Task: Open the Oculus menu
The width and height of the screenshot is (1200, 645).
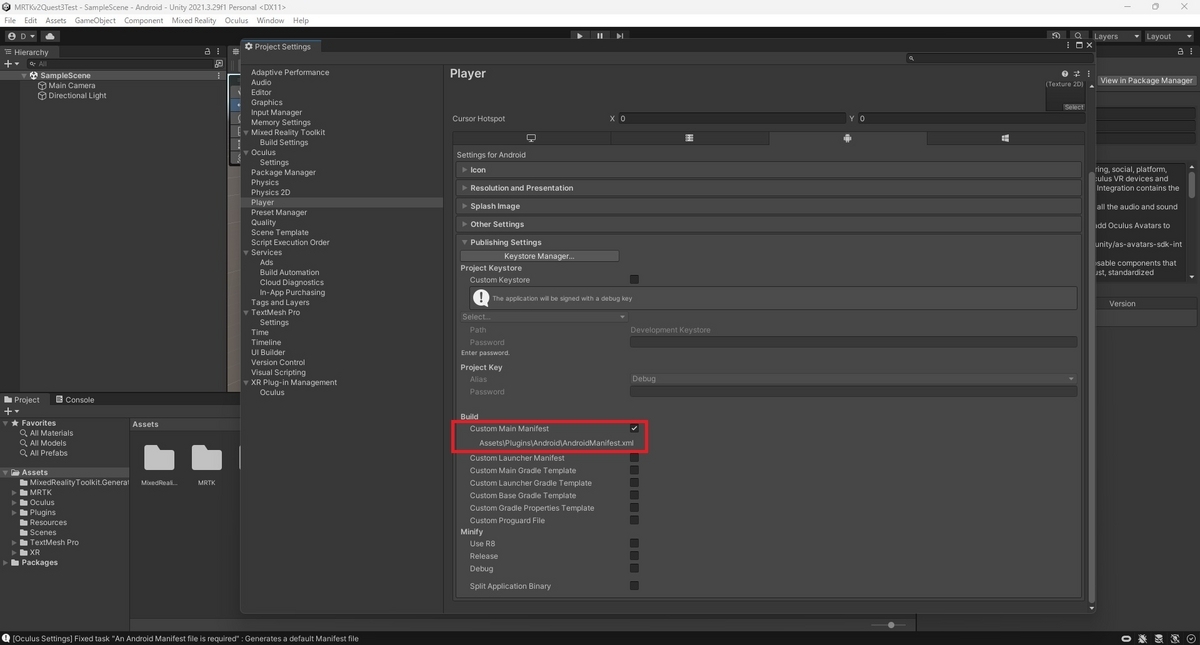Action: coord(236,20)
